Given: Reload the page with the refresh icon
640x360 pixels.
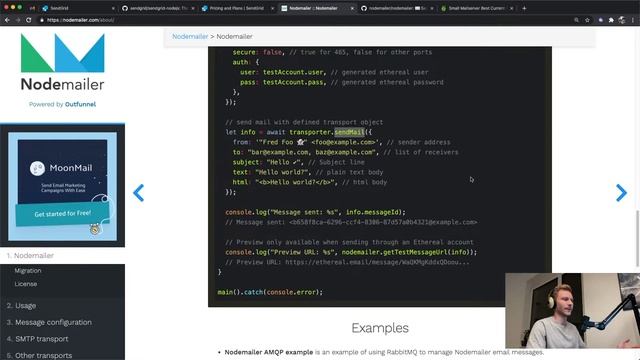Looking at the screenshot, I should coord(29,20).
